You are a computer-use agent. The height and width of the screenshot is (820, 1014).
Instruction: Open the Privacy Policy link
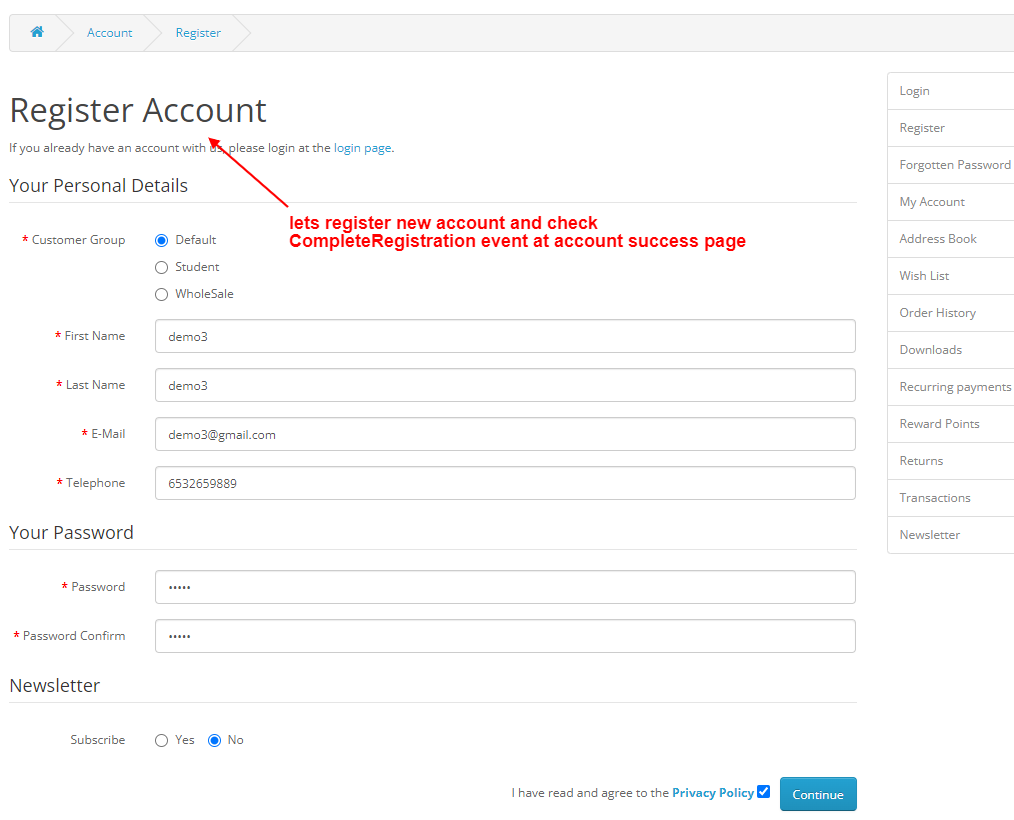pos(713,793)
